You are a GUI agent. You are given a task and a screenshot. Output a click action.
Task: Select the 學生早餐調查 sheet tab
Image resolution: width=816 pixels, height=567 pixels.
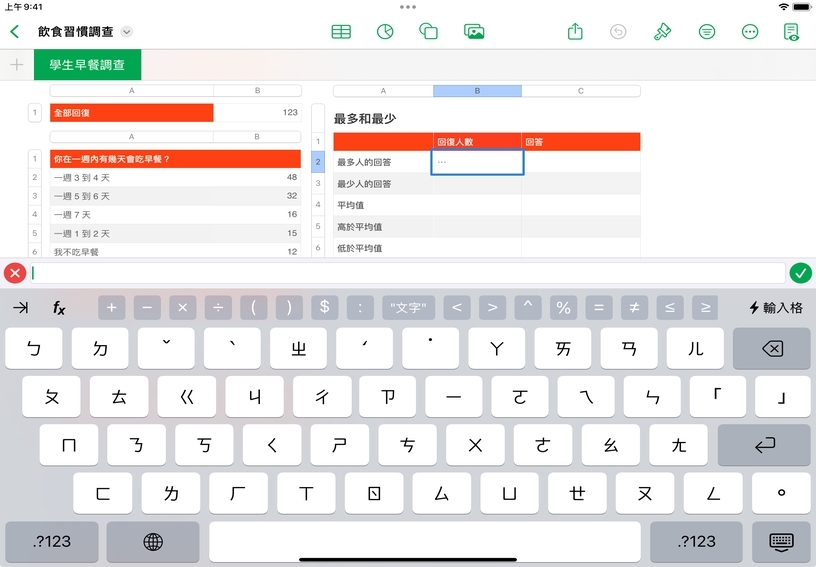coord(87,65)
